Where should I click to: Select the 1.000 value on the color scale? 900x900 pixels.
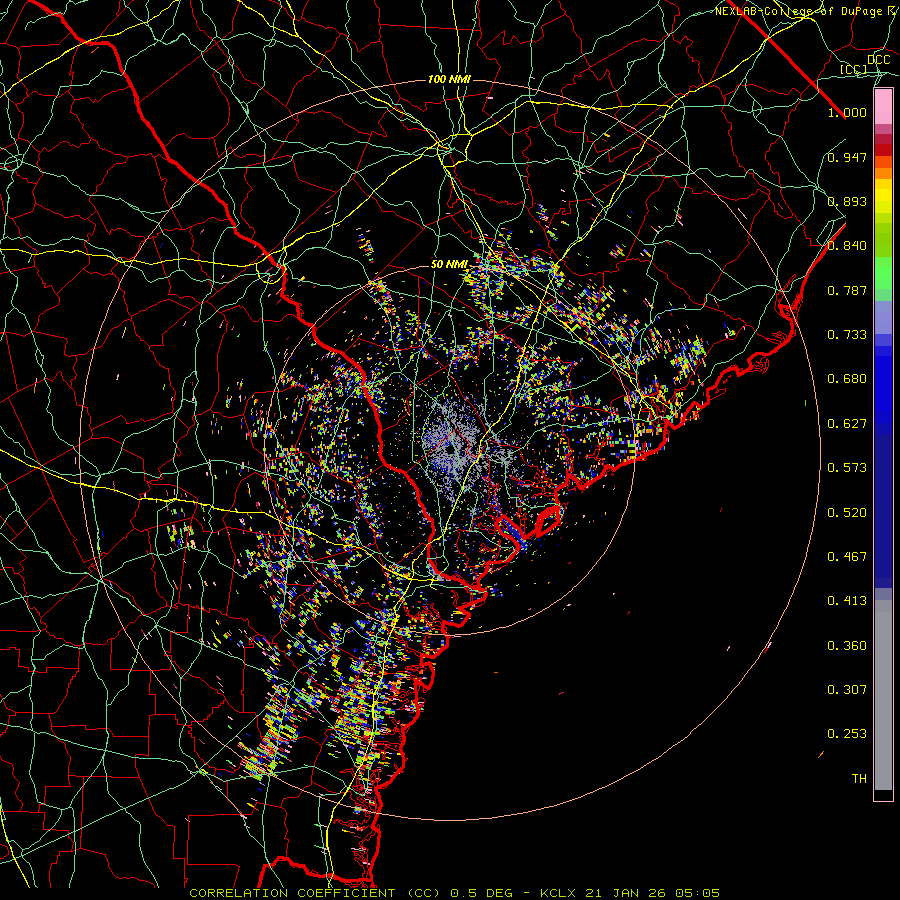pyautogui.click(x=847, y=112)
